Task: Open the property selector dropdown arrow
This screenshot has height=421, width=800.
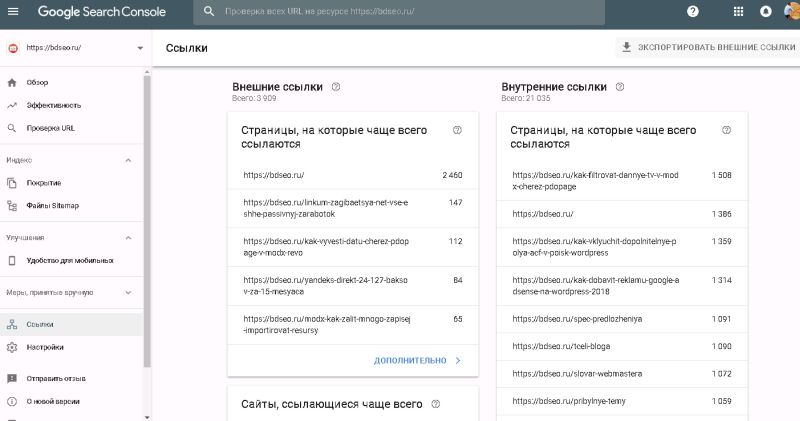Action: 140,48
